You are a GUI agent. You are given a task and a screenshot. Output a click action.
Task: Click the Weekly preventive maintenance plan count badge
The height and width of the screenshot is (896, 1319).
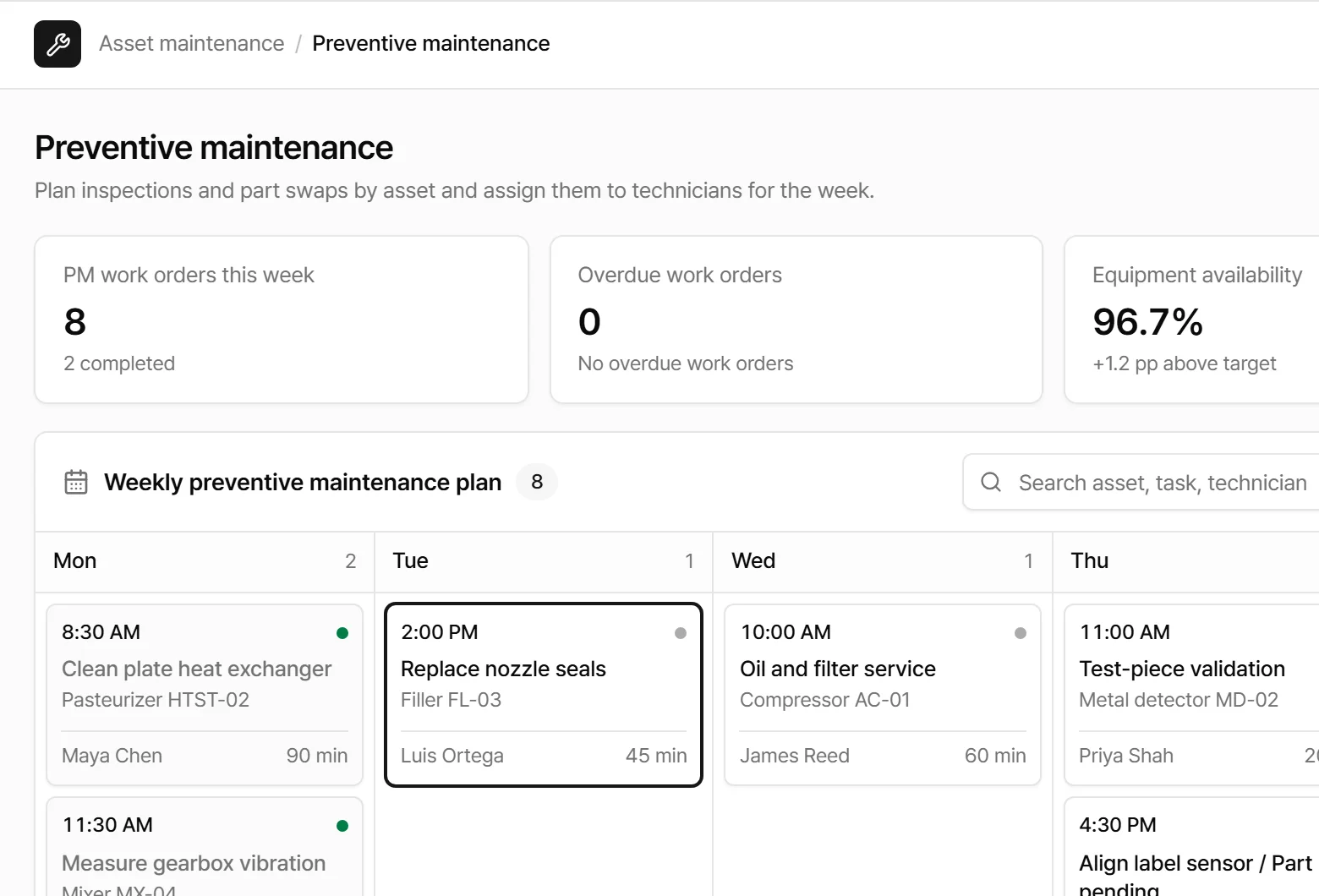[x=537, y=482]
